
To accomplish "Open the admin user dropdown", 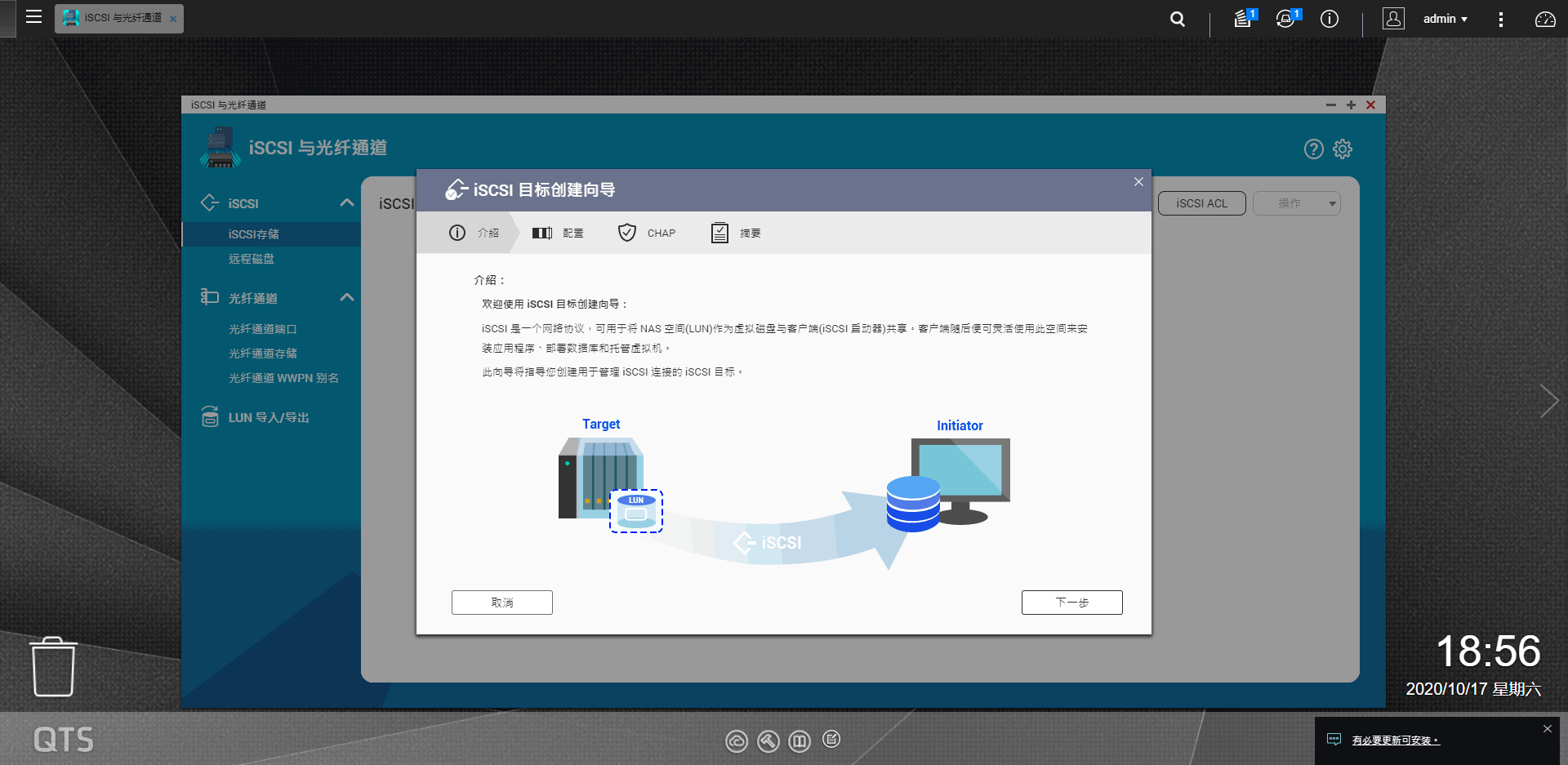I will (1445, 19).
